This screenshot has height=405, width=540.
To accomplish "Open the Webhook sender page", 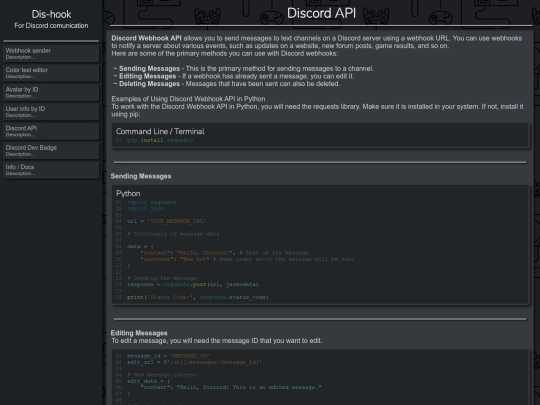I will pyautogui.click(x=51, y=53).
